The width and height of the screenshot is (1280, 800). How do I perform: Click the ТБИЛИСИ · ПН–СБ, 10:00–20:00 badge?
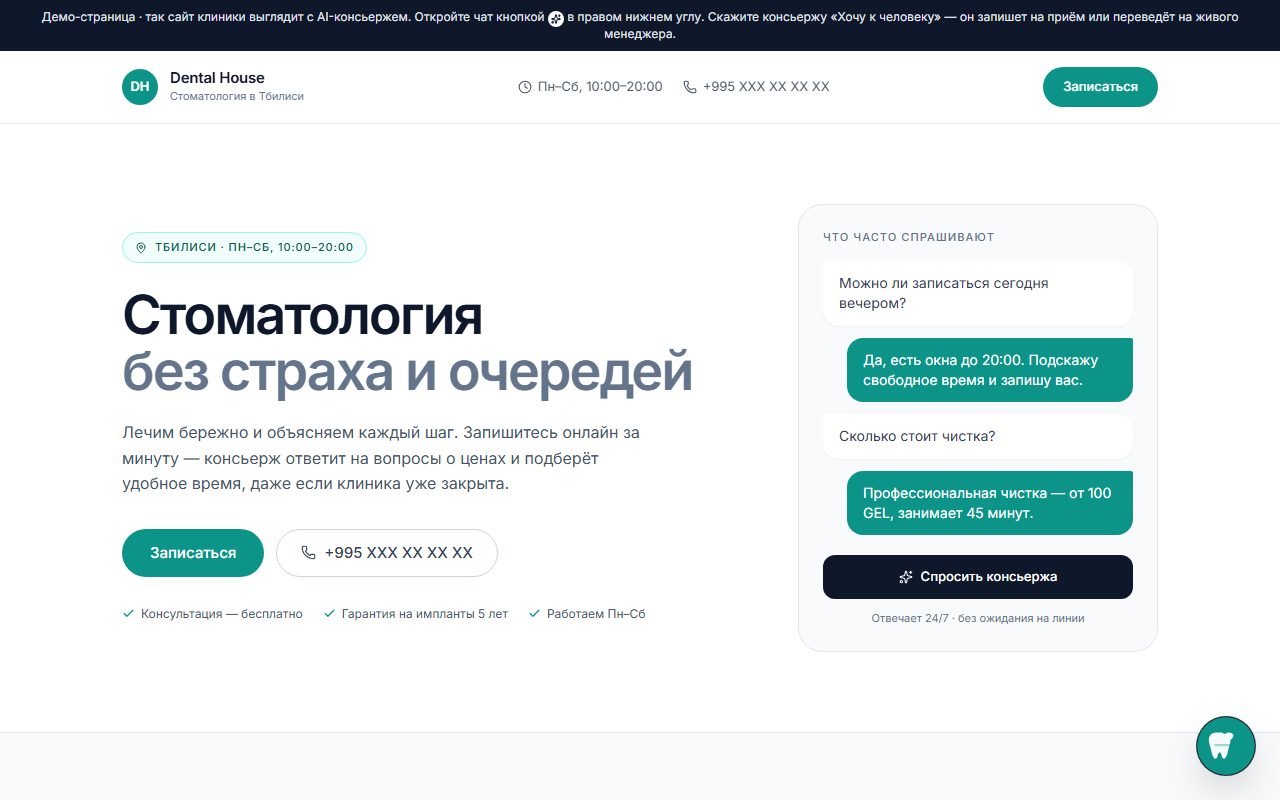tap(244, 247)
